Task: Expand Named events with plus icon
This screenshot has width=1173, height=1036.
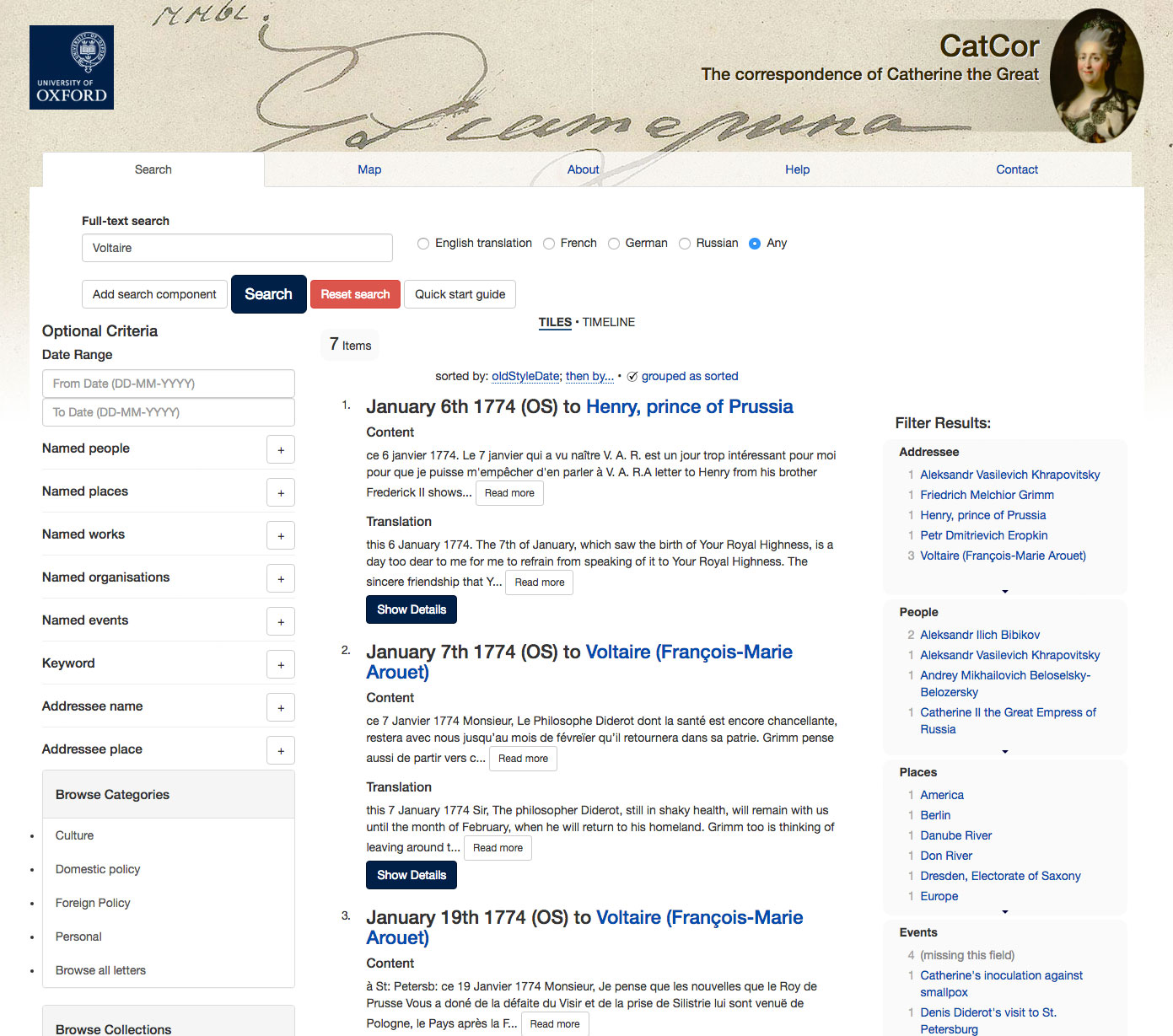Action: [281, 622]
